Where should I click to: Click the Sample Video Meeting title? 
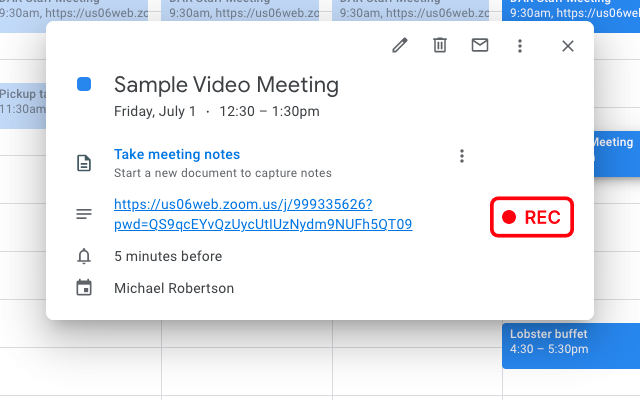coord(226,85)
